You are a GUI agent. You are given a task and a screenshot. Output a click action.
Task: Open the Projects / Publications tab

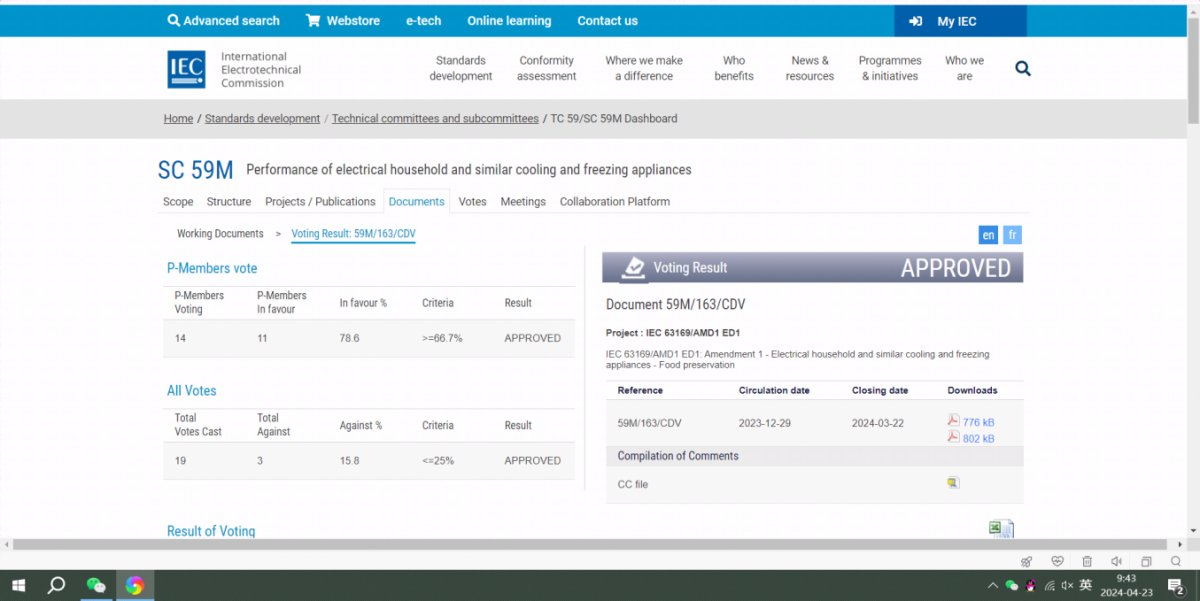pyautogui.click(x=320, y=202)
